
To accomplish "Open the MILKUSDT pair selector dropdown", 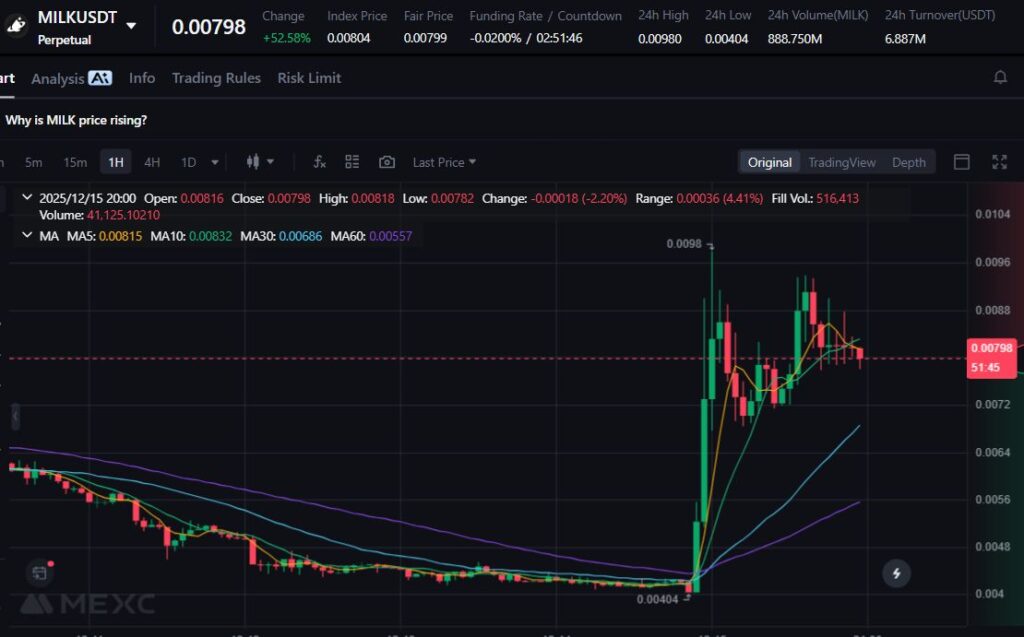I will click(x=132, y=25).
